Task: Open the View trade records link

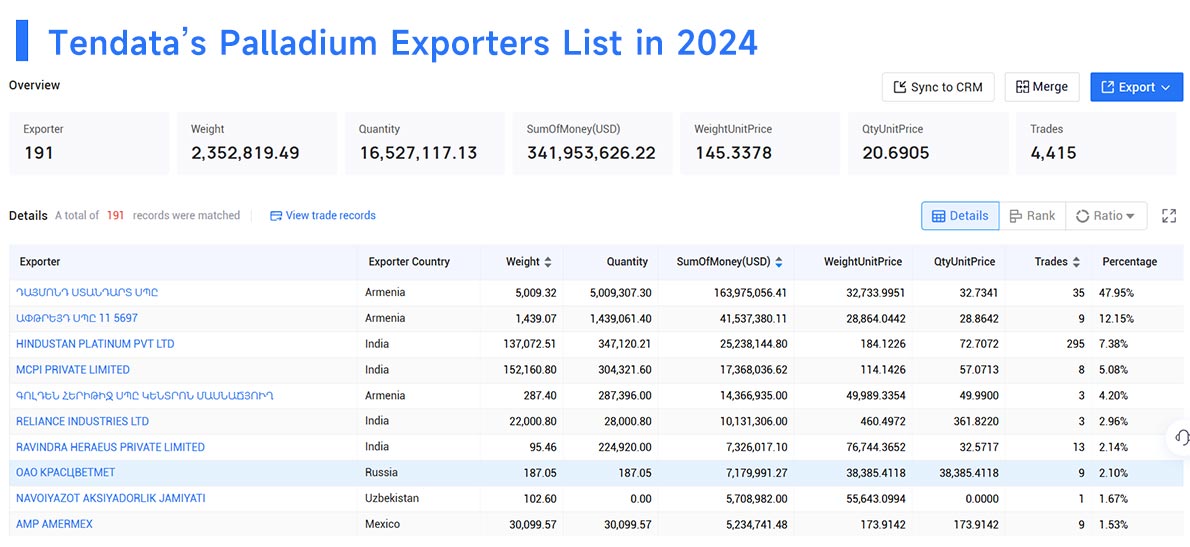Action: pyautogui.click(x=323, y=215)
